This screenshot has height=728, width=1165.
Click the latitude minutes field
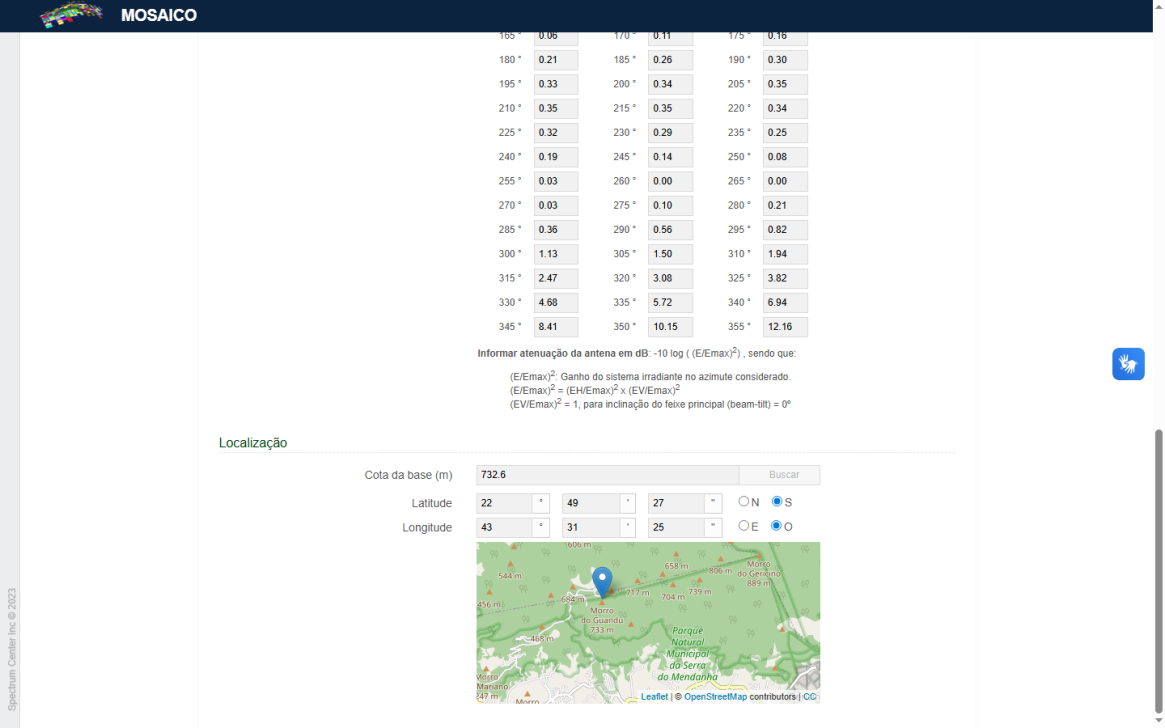click(590, 504)
